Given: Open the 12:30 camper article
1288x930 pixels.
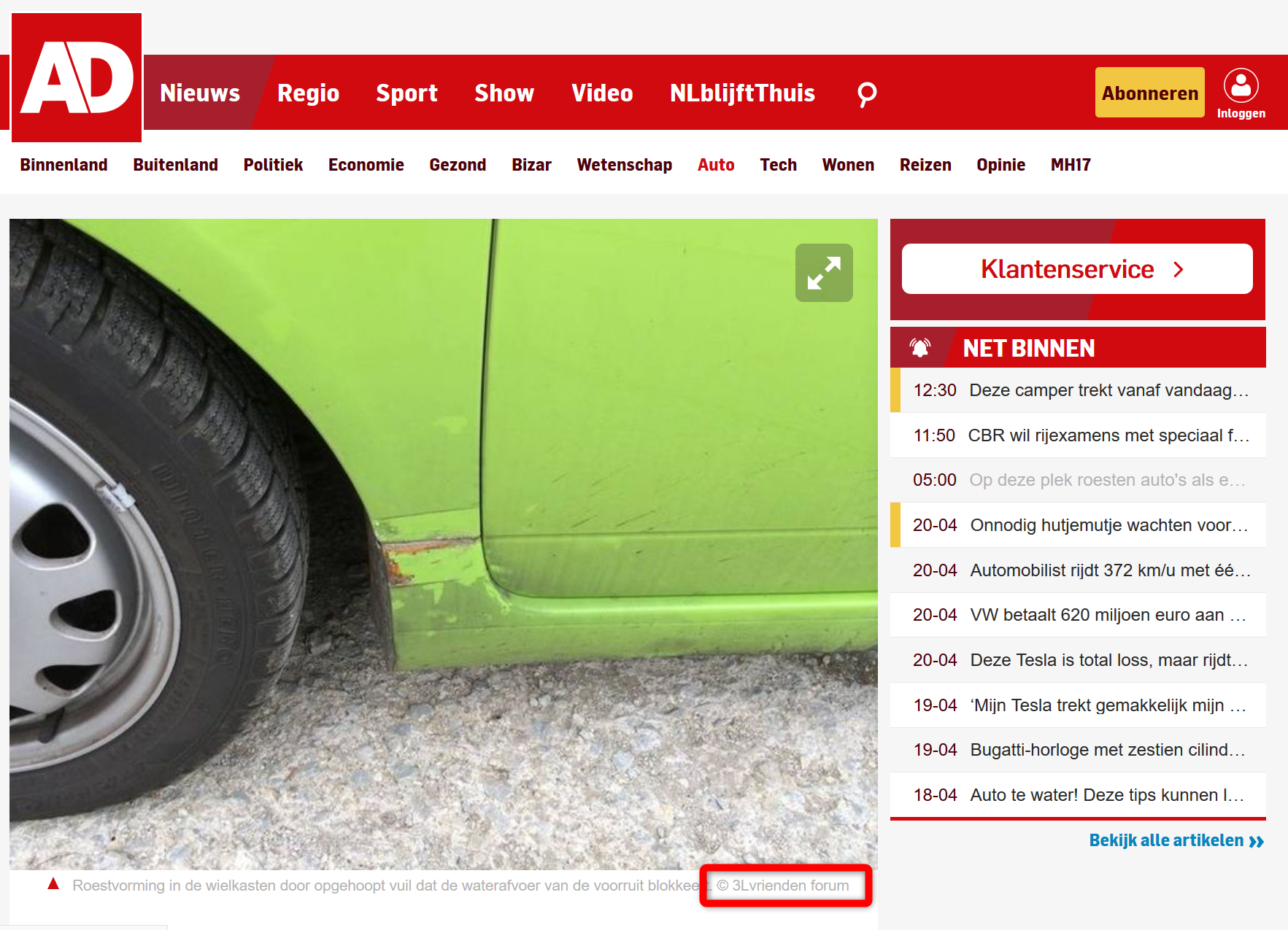Looking at the screenshot, I should pos(1080,390).
